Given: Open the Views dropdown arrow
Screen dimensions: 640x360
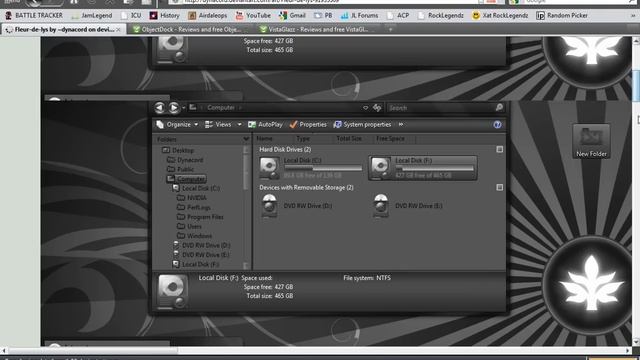Looking at the screenshot, I should pos(239,124).
